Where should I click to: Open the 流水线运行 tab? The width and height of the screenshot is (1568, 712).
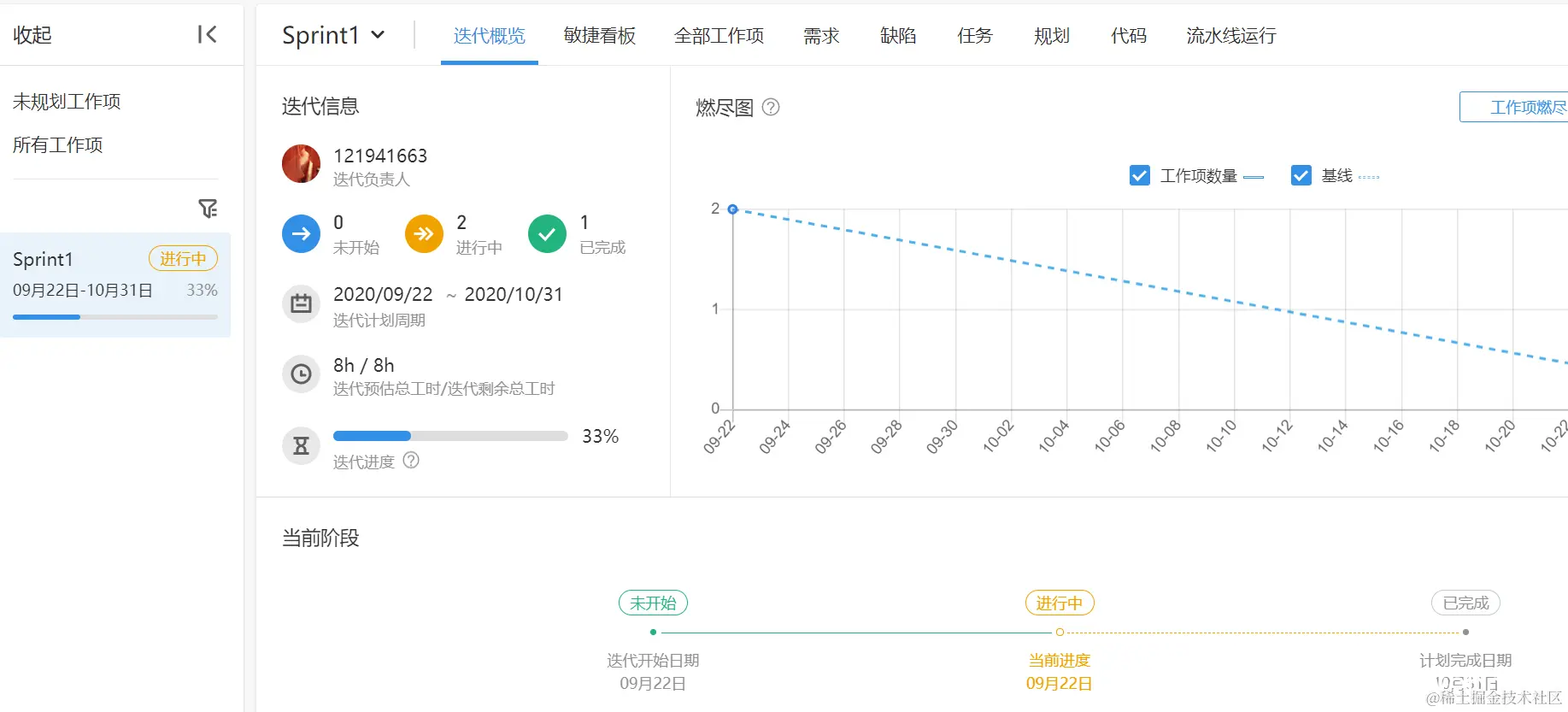click(1231, 35)
